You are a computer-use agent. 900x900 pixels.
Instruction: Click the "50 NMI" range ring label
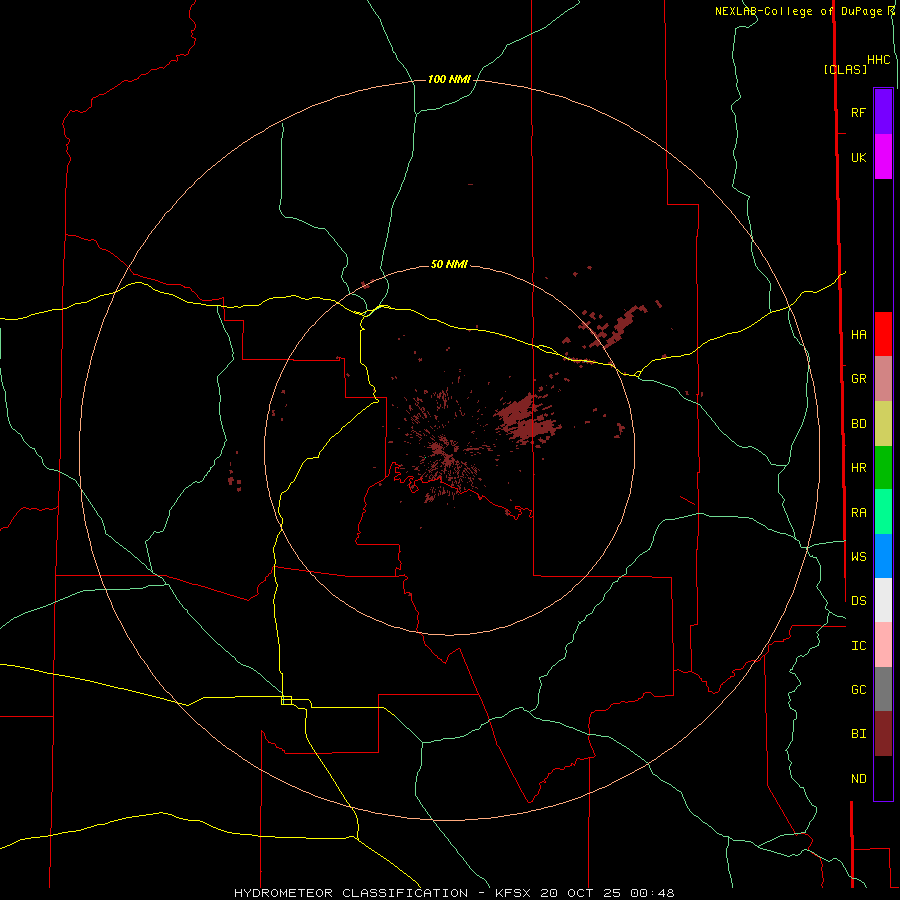click(449, 264)
